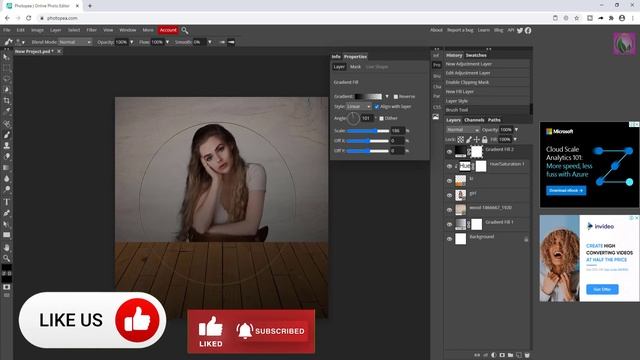Select the Pen tool

(x=6, y=213)
